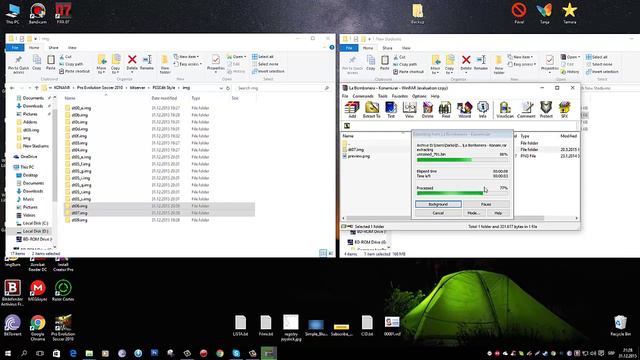
Task: Click the Help button in extraction dialog
Action: [x=498, y=213]
